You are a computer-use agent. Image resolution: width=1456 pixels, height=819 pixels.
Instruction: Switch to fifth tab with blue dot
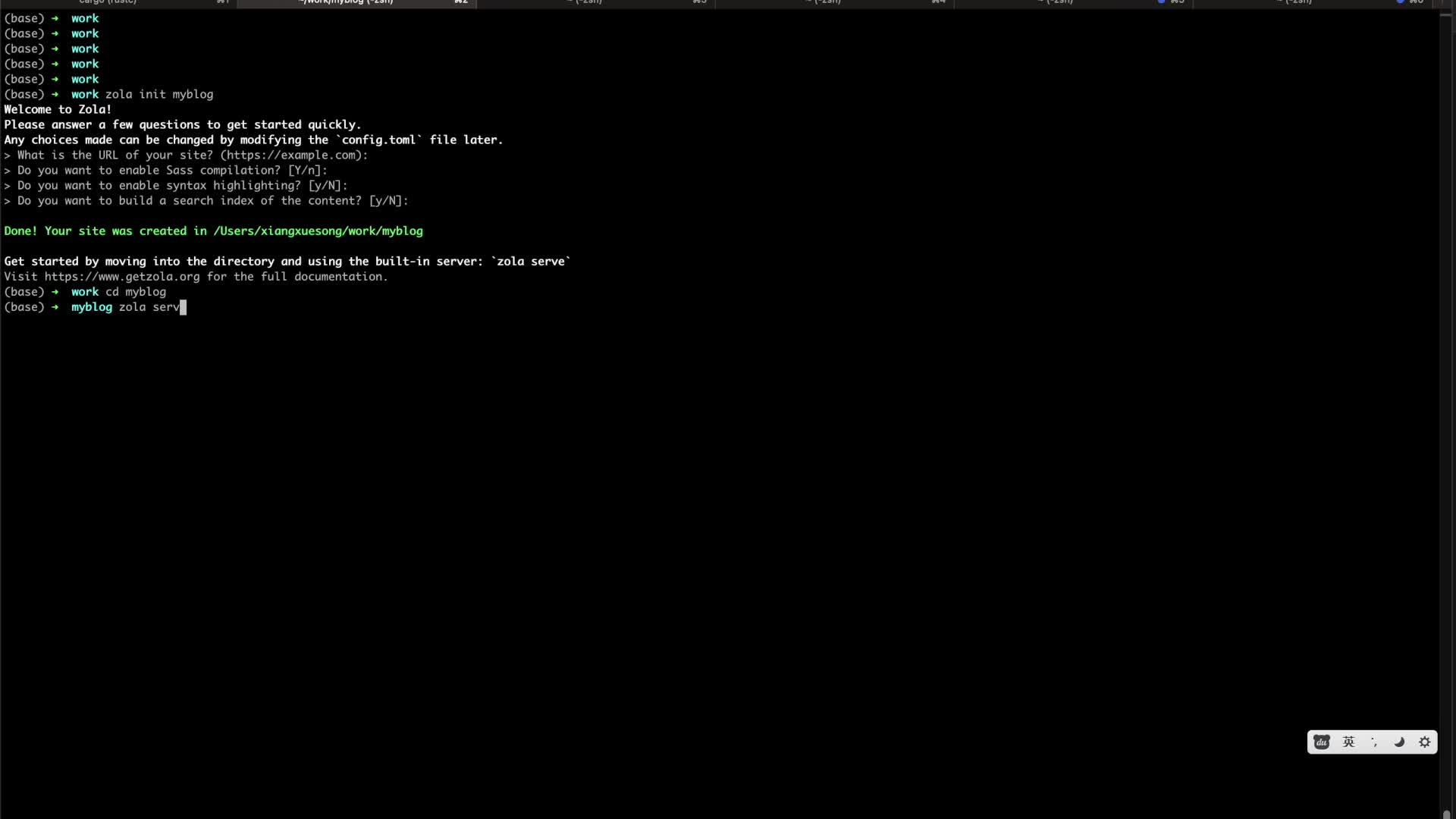coord(1062,2)
